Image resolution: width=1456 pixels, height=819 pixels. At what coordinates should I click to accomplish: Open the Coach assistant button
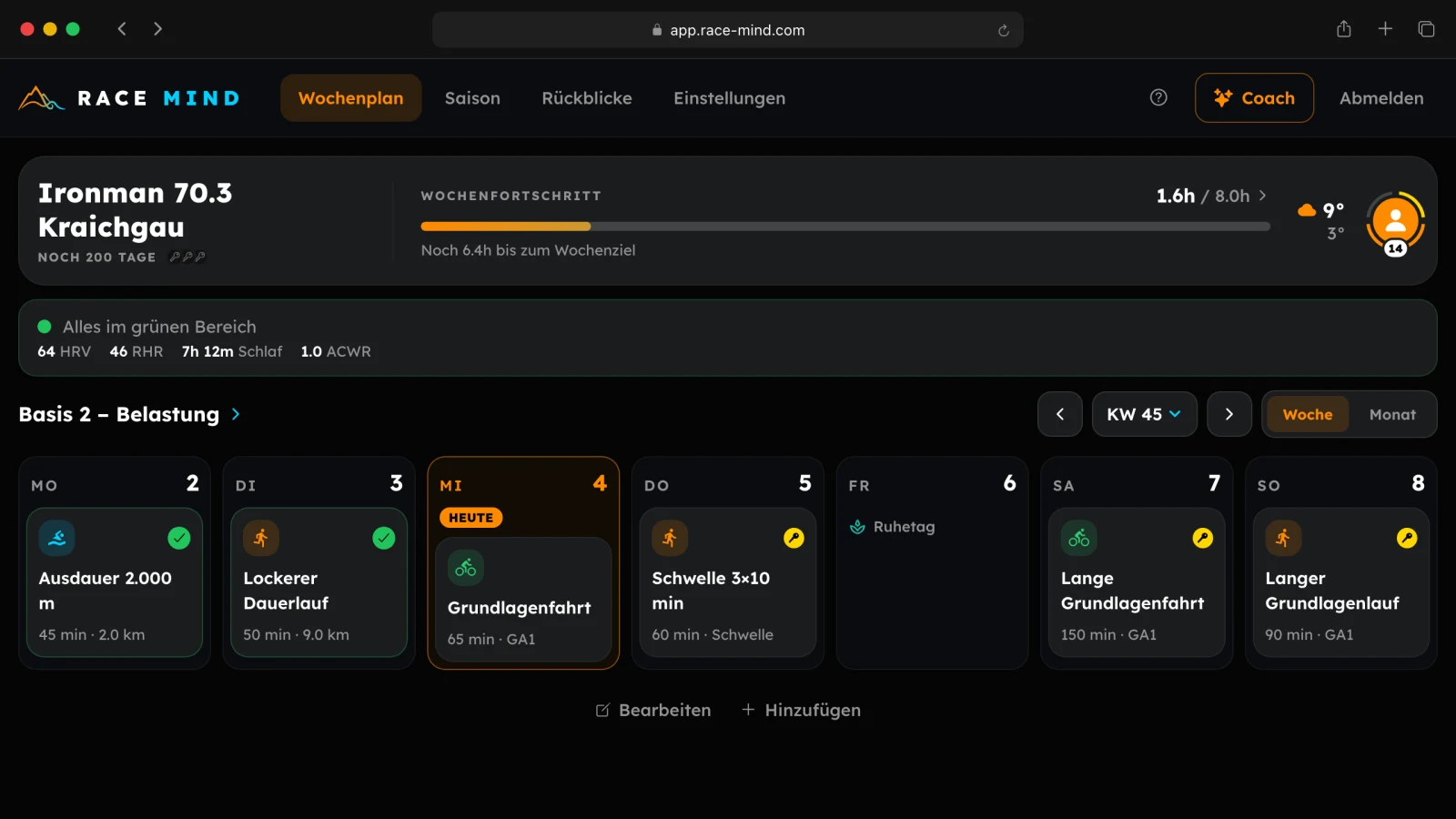(1254, 97)
